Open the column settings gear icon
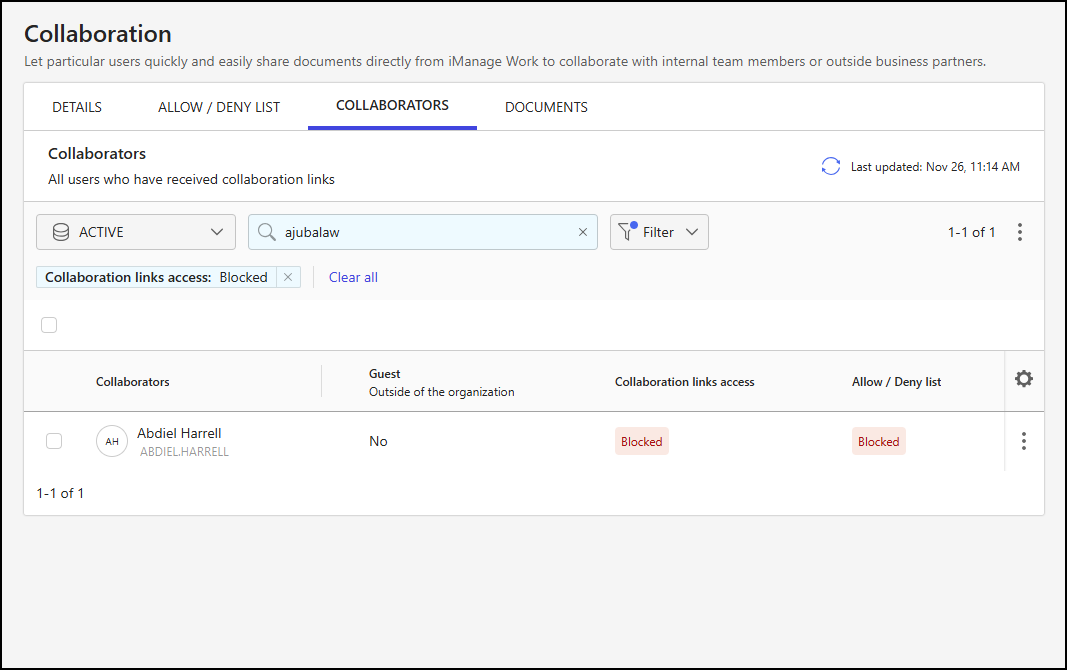Viewport: 1067px width, 670px height. 1024,380
